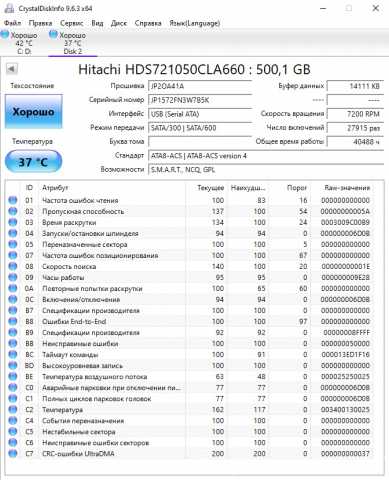Click the empty Буква тома field
389x480 pixels.
point(200,142)
